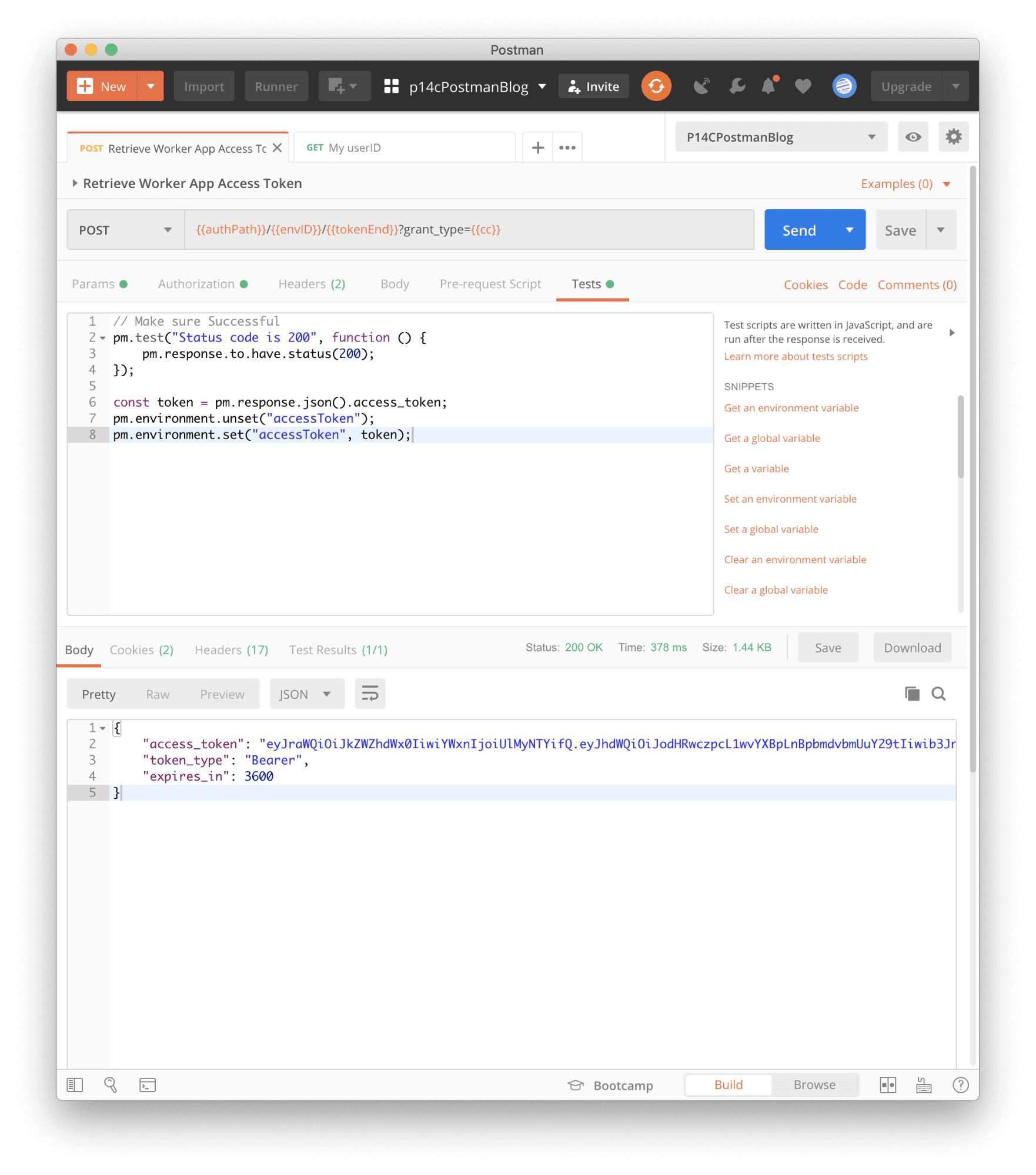Collapse the snippets panel arrow
This screenshot has height=1175, width=1036.
click(x=952, y=333)
